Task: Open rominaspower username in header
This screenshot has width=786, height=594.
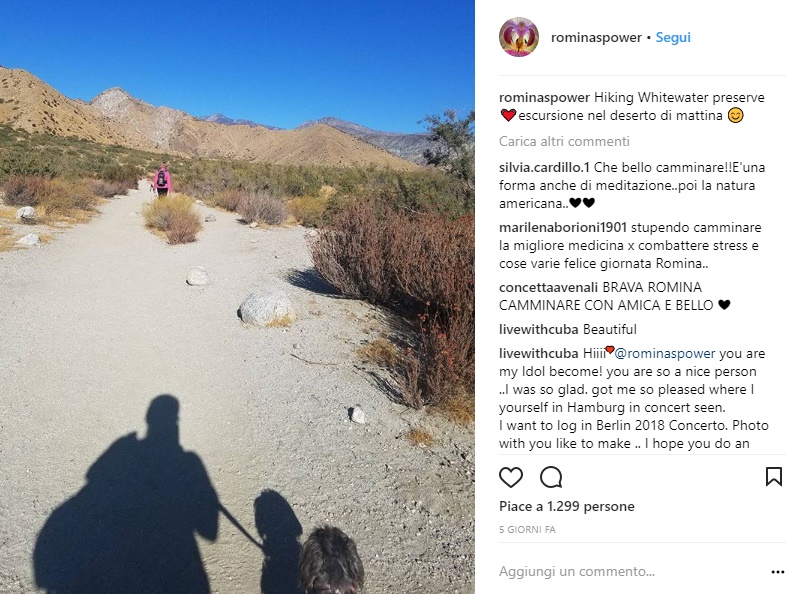Action: pos(596,38)
